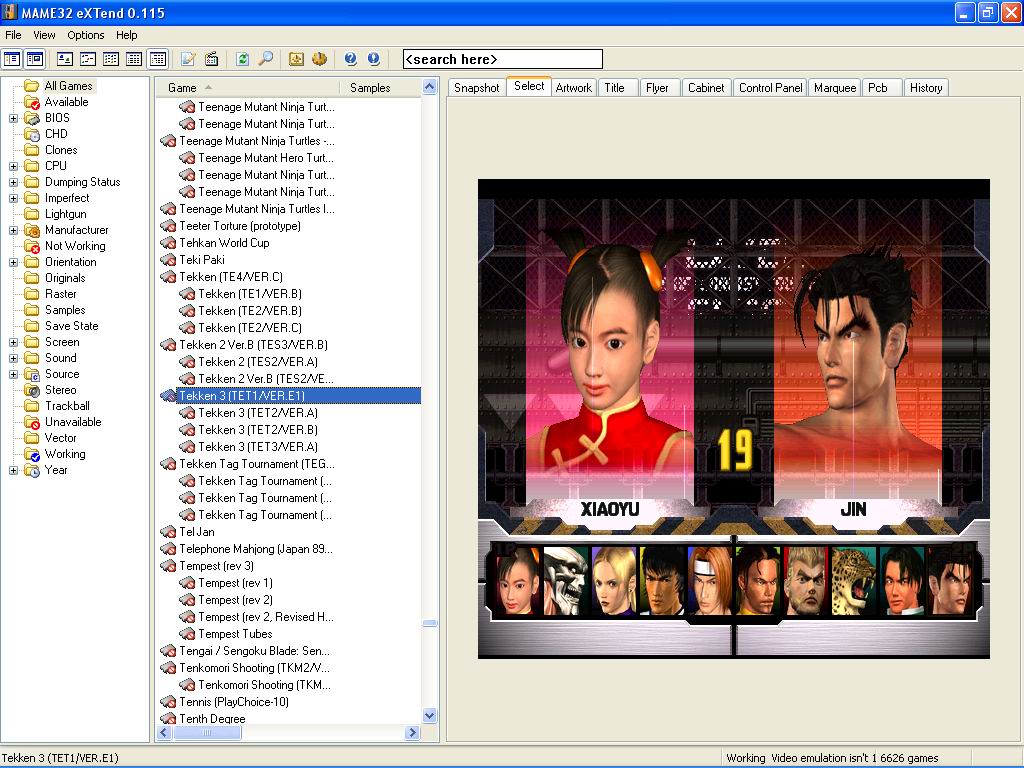The image size is (1024, 768).
Task: Switch to large icons view
Action: pos(65,59)
